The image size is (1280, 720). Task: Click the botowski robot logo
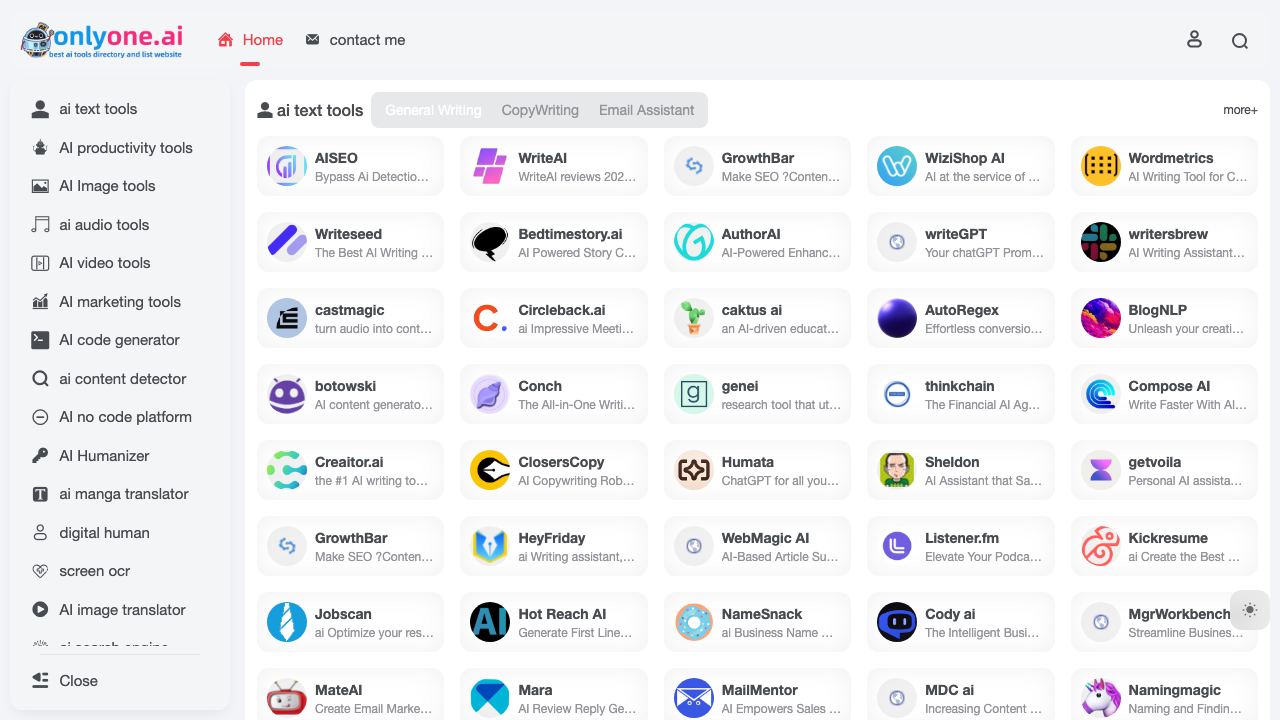tap(287, 394)
